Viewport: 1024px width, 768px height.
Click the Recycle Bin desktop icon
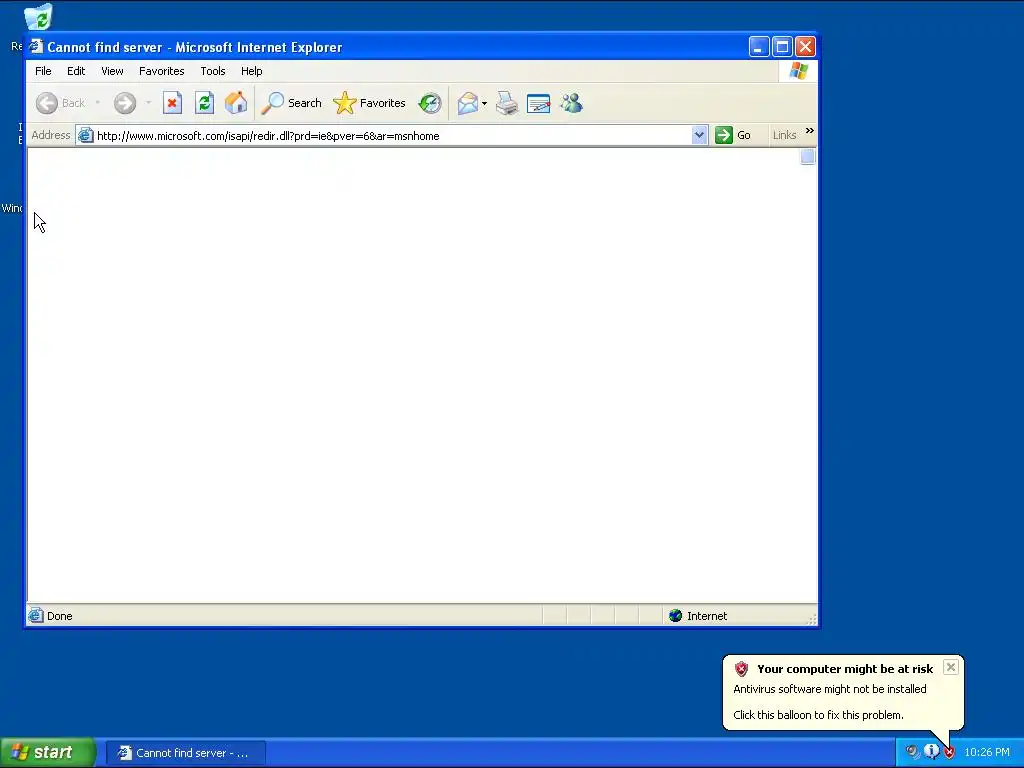click(38, 17)
